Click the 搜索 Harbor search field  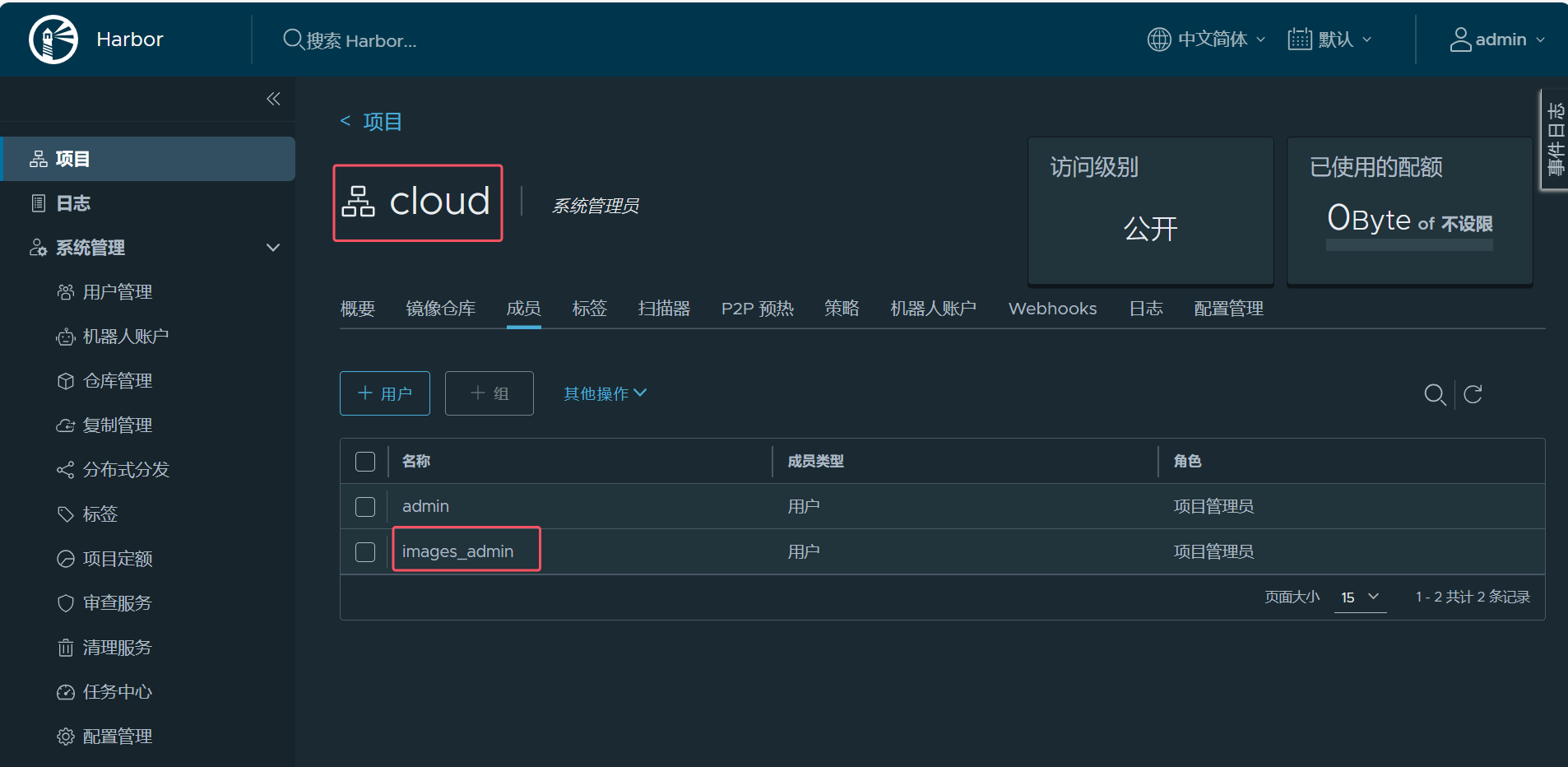pyautogui.click(x=361, y=40)
